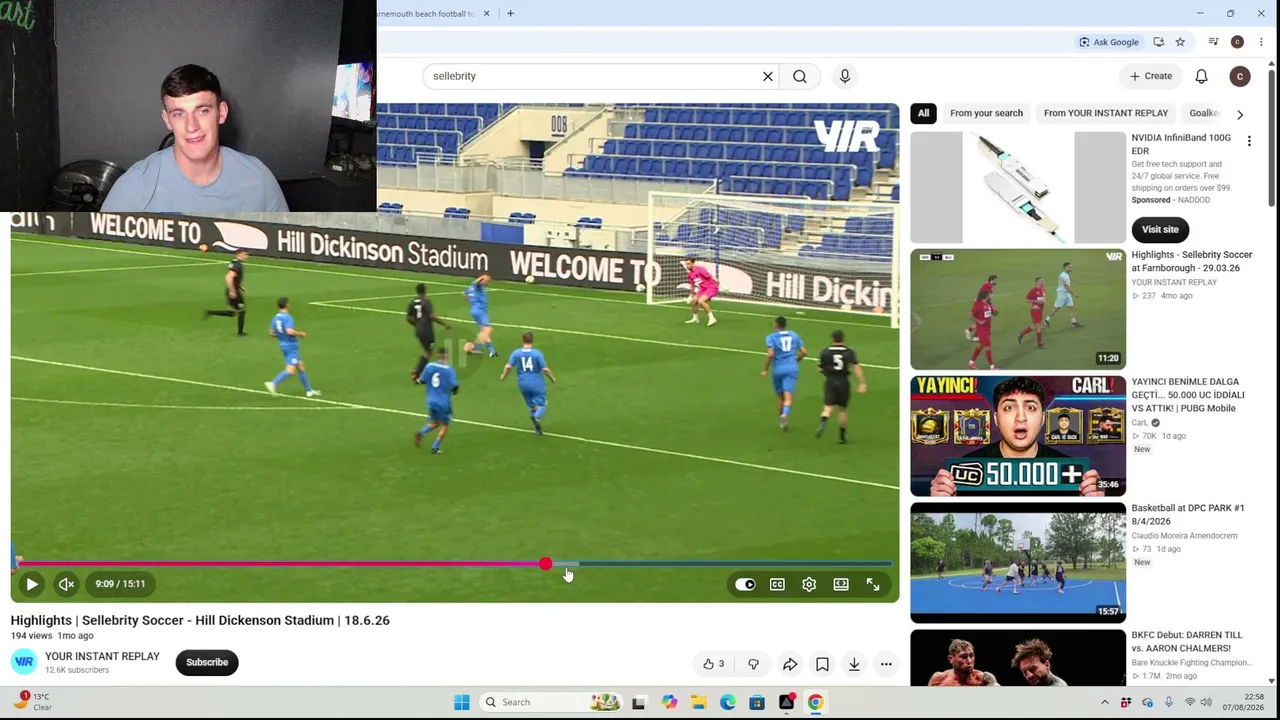Screen dimensions: 1280x720
Task: Open the Basketball at DPC PARK thumbnail
Action: point(1018,563)
